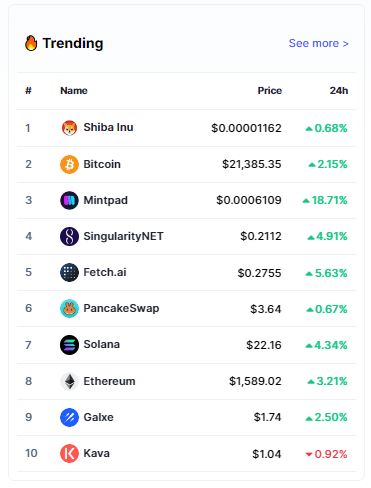
Task: Click the Fetch.ai dotted logo icon
Action: pos(69,272)
